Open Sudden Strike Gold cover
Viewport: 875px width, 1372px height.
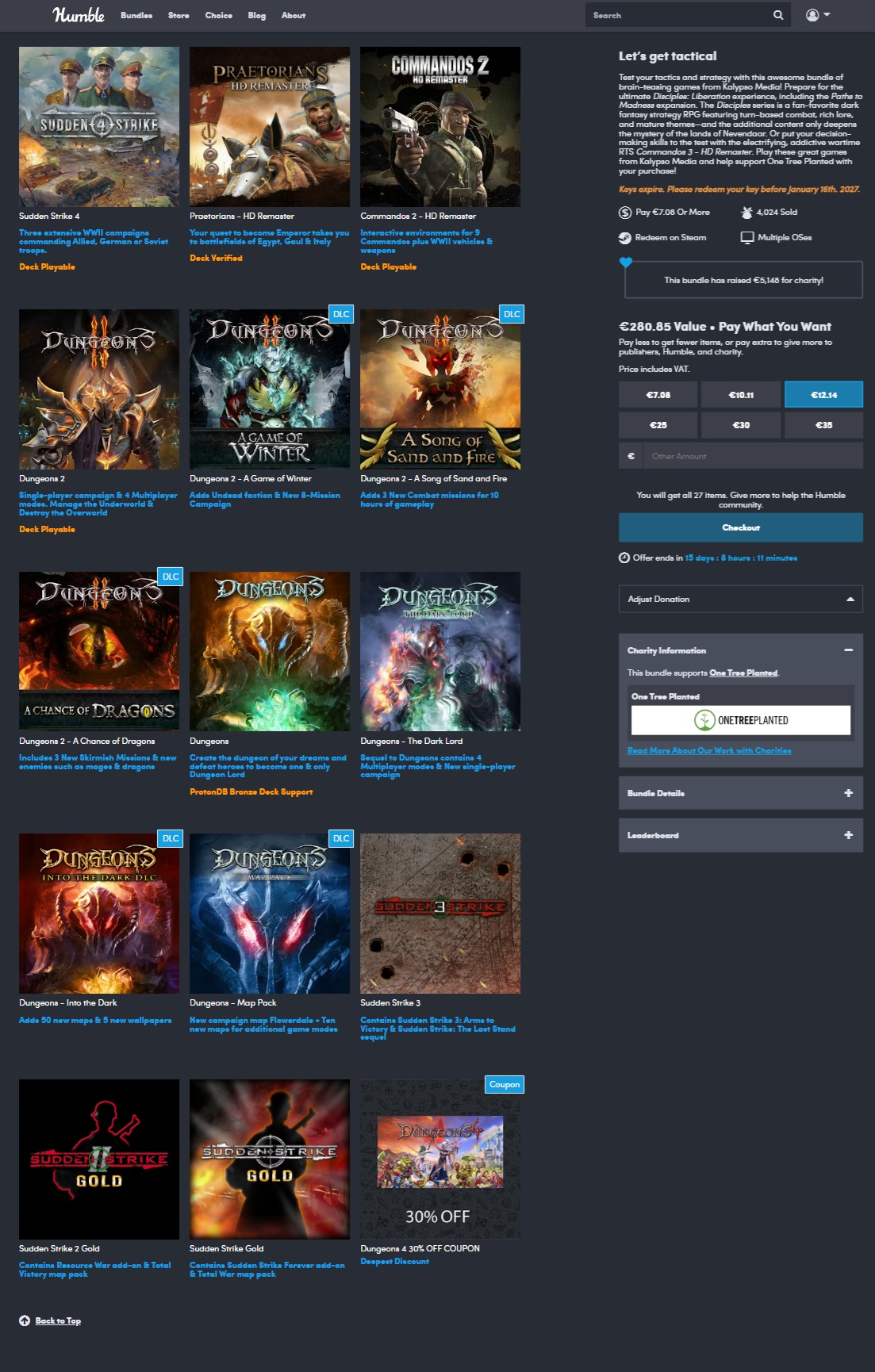[270, 1159]
